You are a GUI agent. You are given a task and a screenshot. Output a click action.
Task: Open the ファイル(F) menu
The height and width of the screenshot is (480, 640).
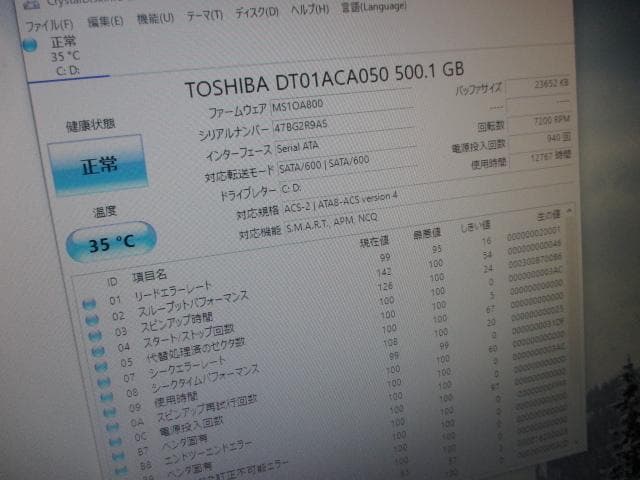pyautogui.click(x=49, y=26)
